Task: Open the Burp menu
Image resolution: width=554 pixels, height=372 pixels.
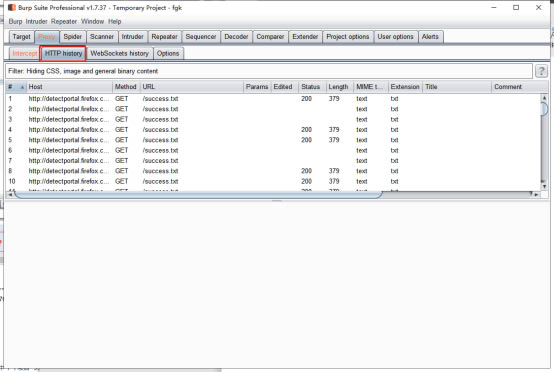Action: [15, 22]
